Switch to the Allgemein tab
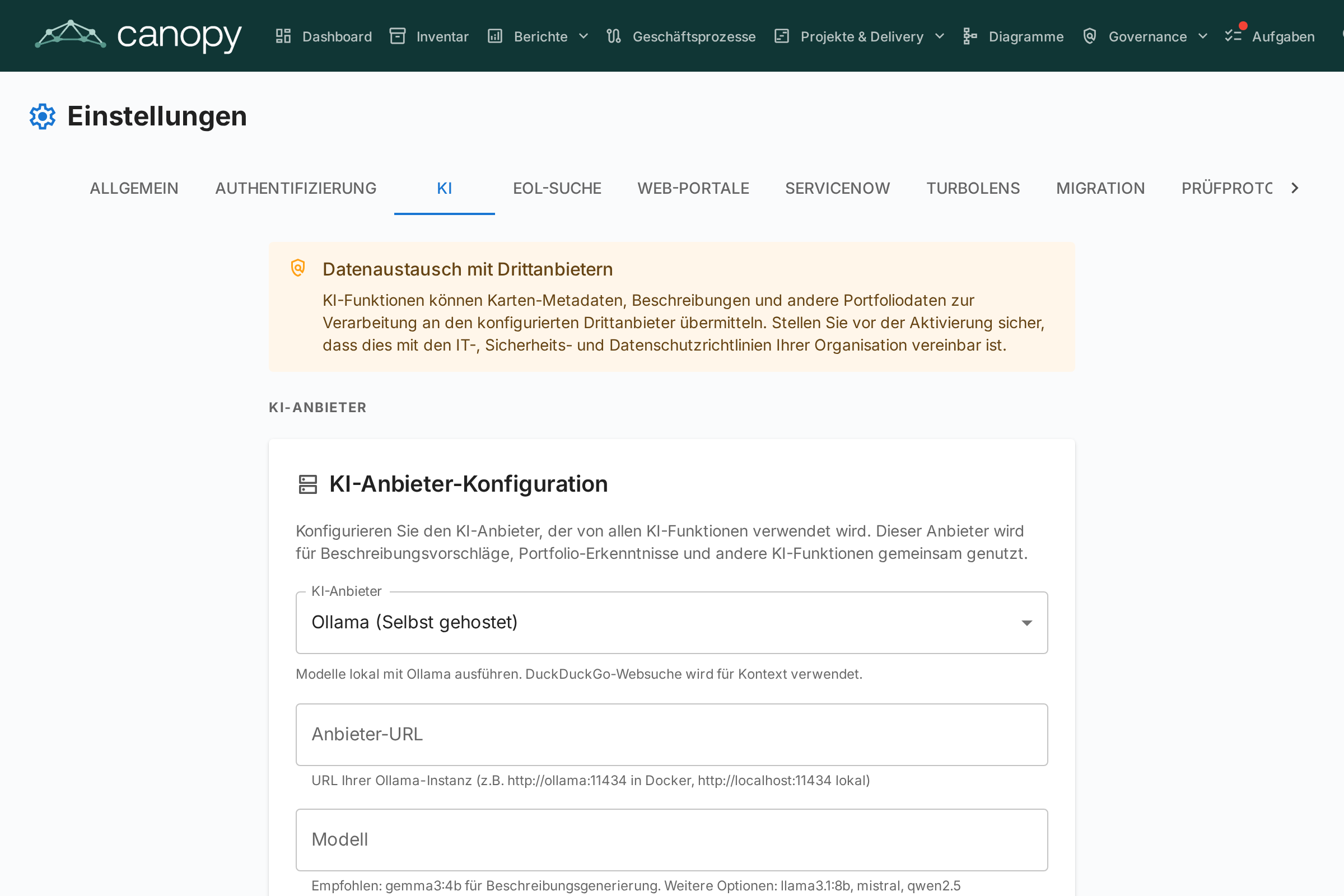1344x896 pixels. (x=134, y=189)
